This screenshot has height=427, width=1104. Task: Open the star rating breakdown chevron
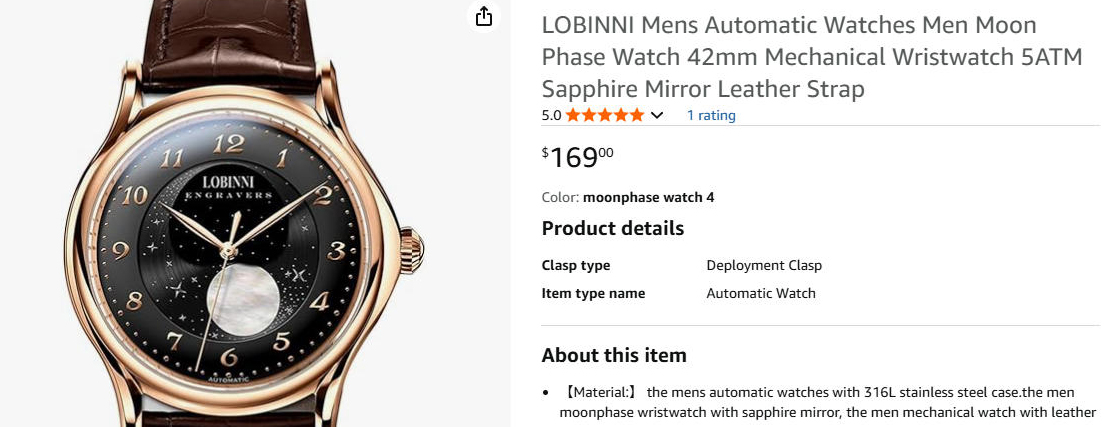[x=657, y=116]
